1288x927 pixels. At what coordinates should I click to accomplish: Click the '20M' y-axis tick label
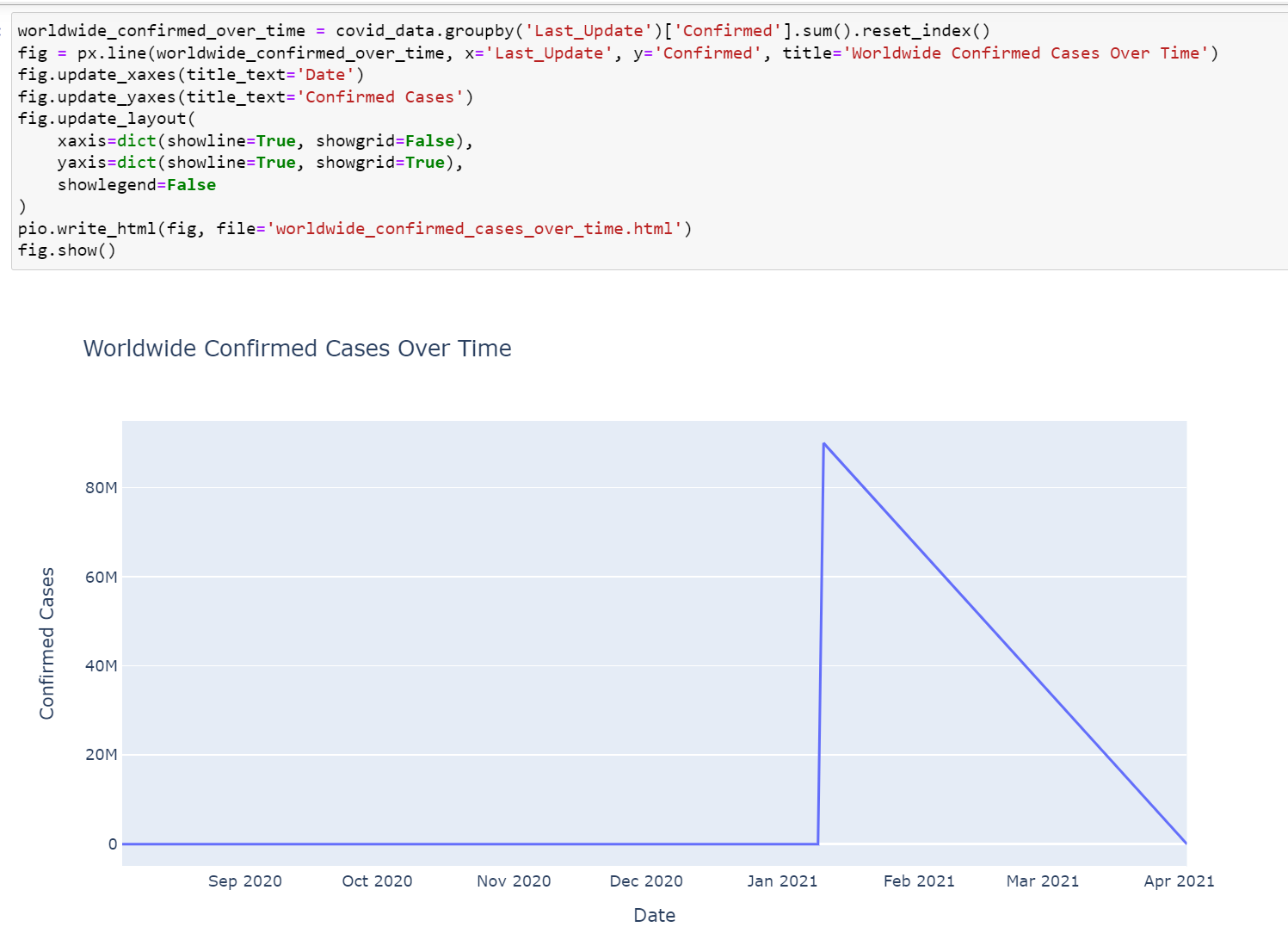coord(102,755)
